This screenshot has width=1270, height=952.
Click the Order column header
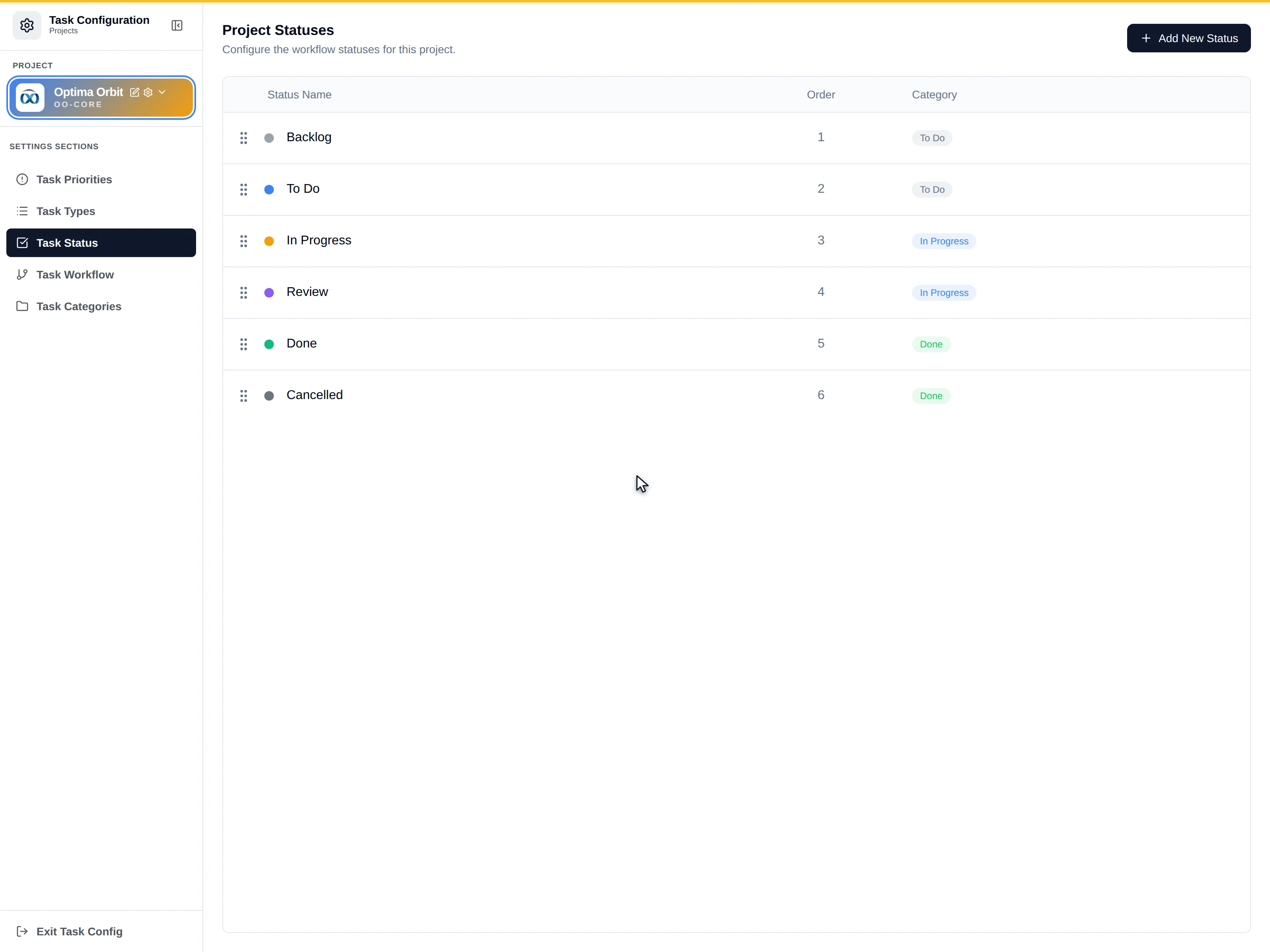tap(820, 95)
